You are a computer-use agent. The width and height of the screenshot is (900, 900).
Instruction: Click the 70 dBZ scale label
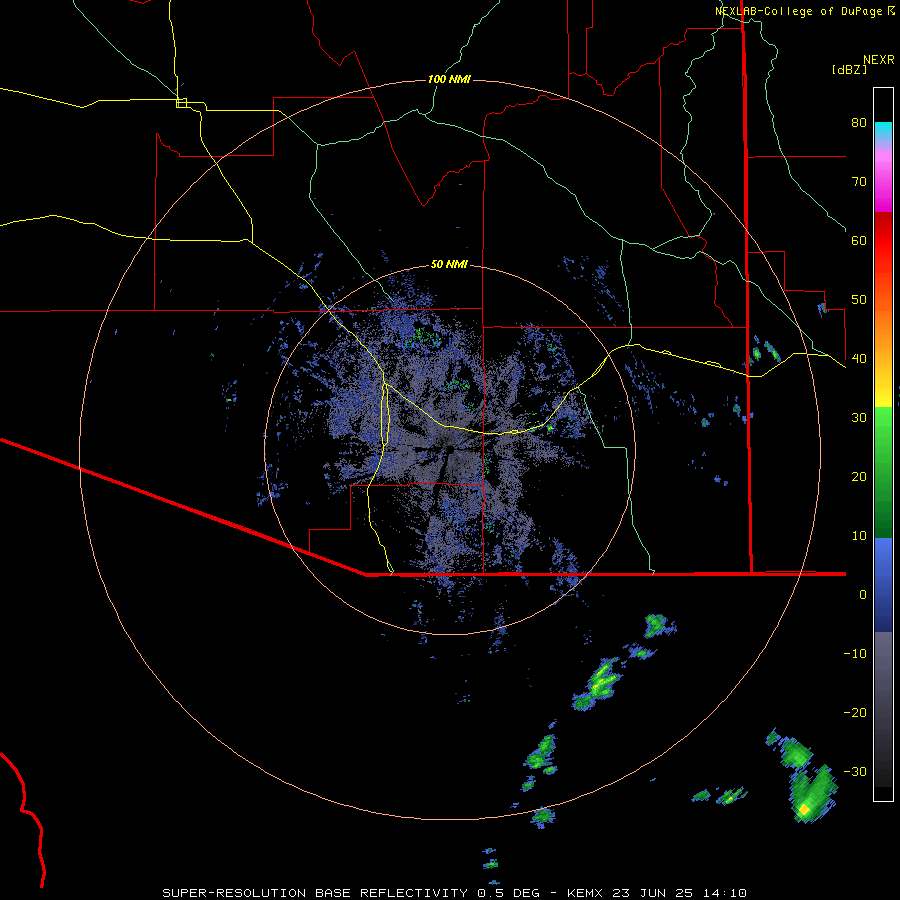click(x=859, y=181)
